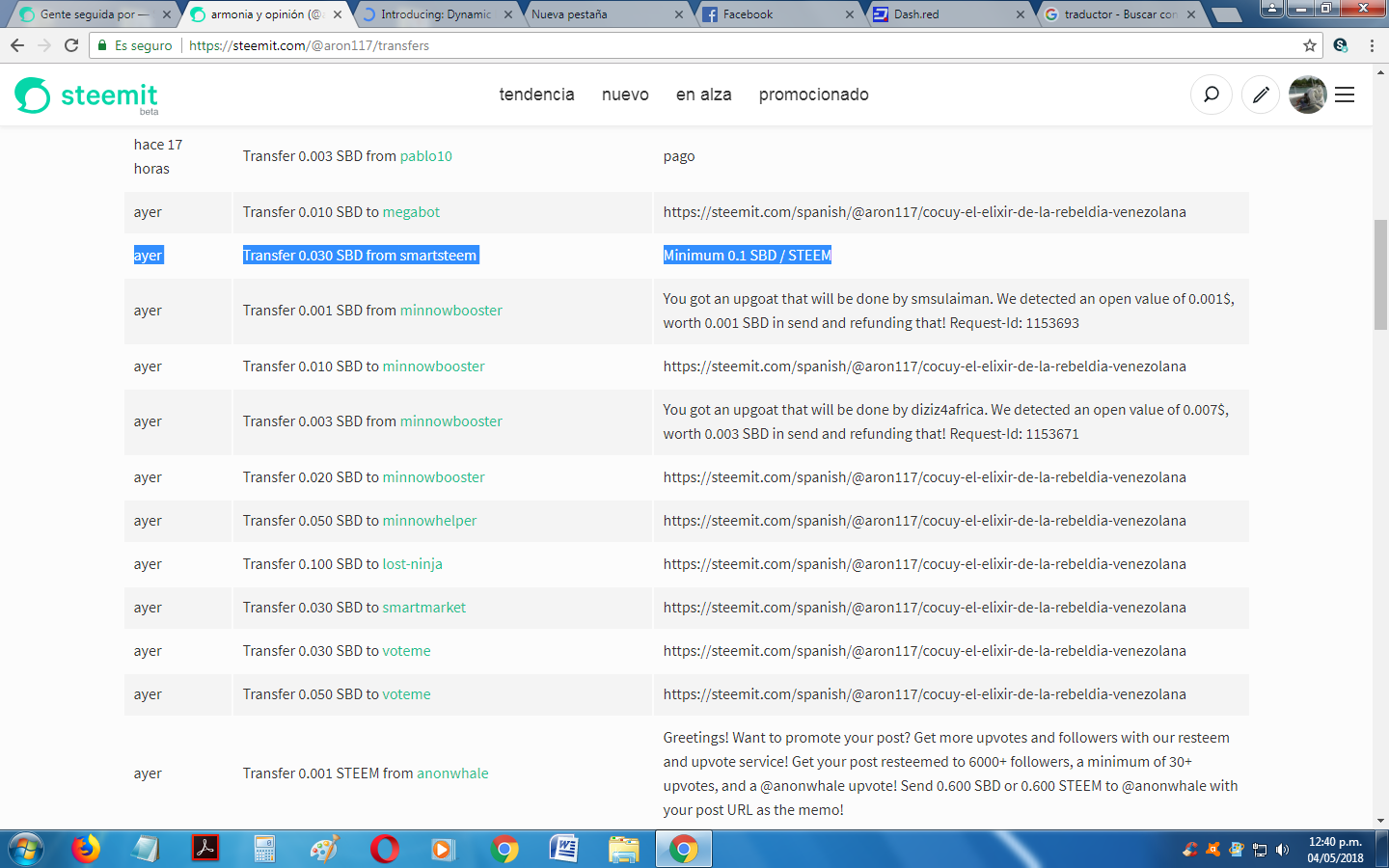Click 'Transfer 0.100 SBD to' text
This screenshot has width=1389, height=868.
tap(311, 564)
